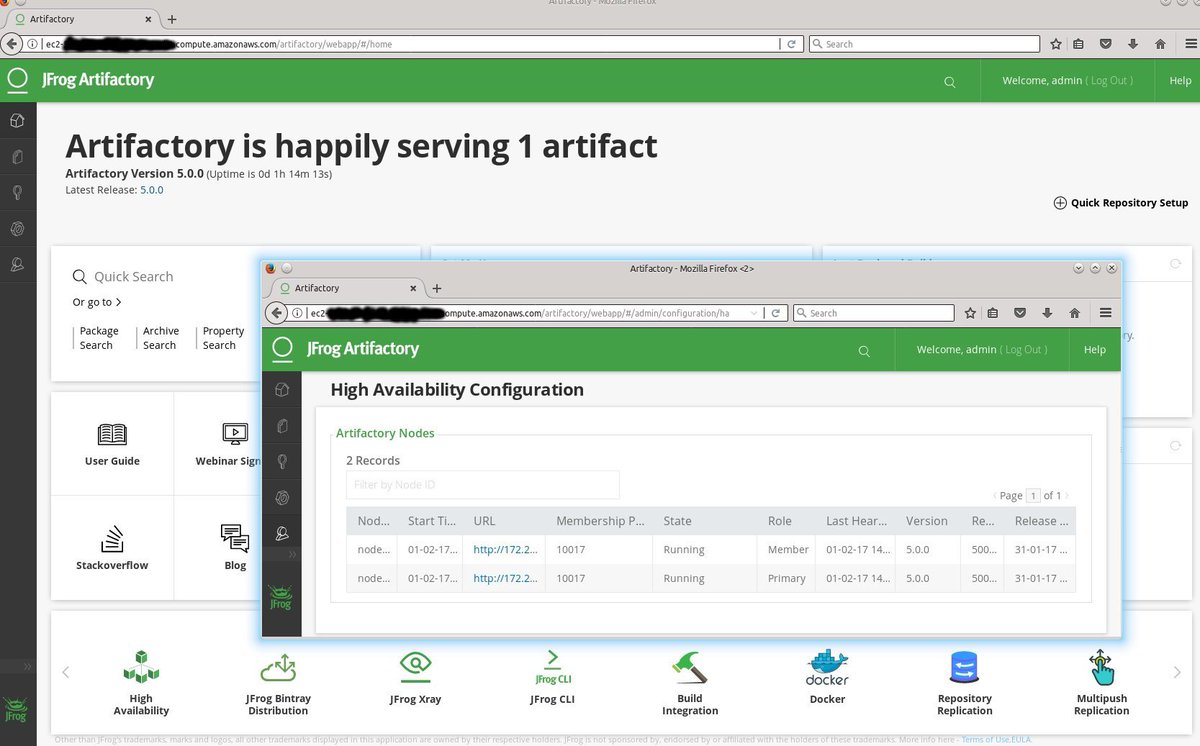Viewport: 1200px width, 746px height.
Task: Click Artifacts cube icon in front window sidebar
Action: 282,389
